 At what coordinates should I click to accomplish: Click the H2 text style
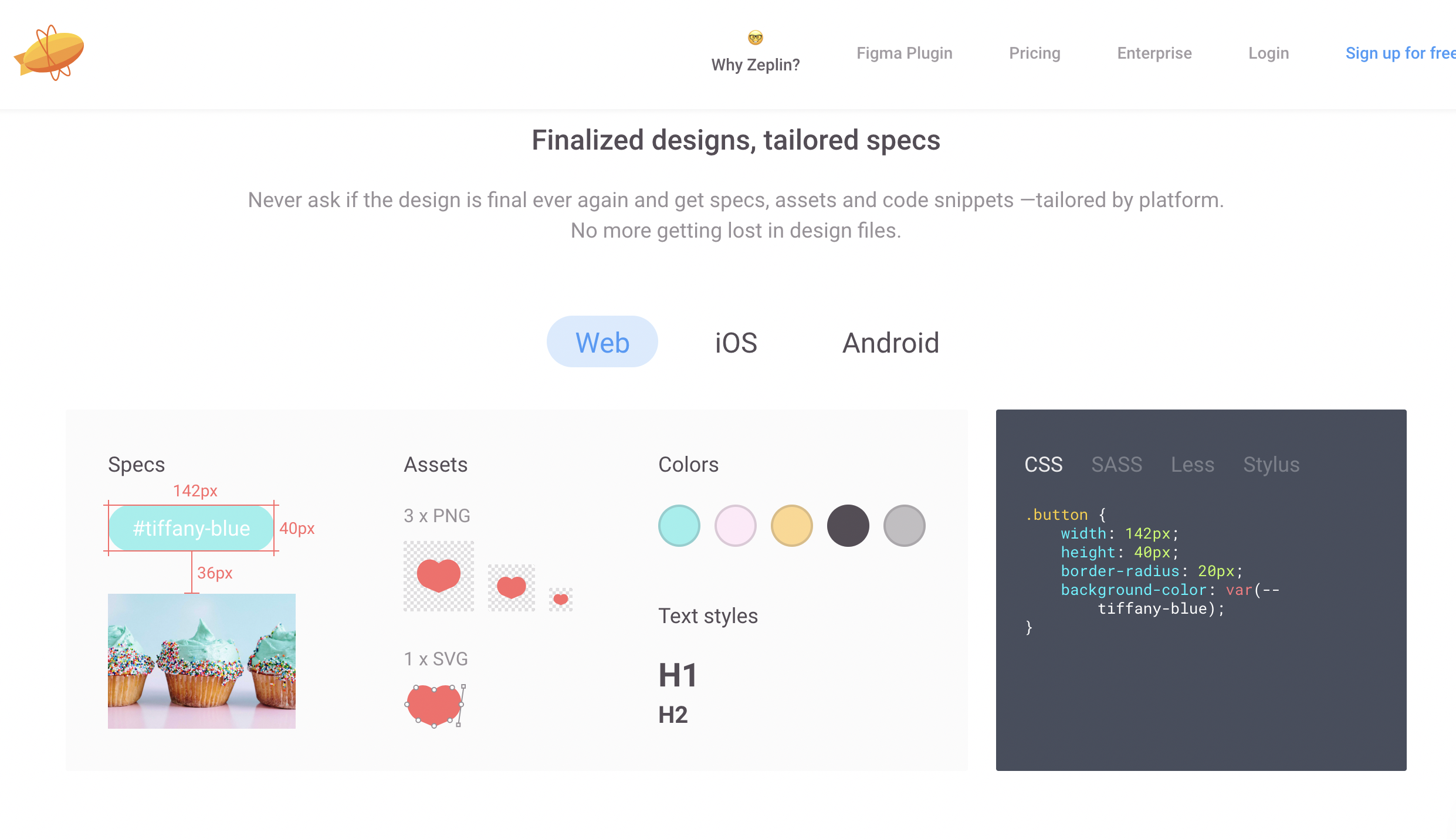673,715
